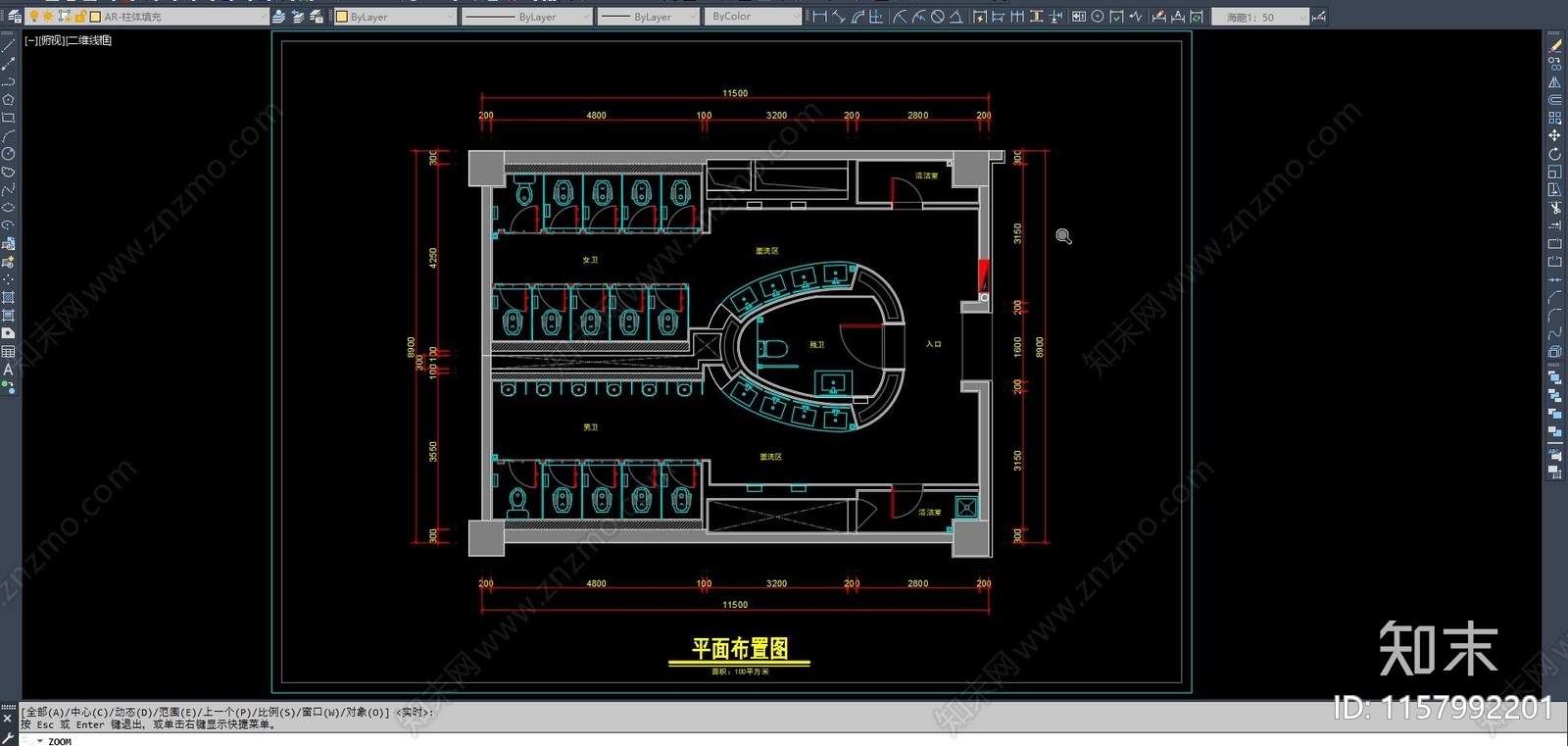Select the Diameter dimension tool
Image resolution: width=1568 pixels, height=746 pixels.
coord(937,17)
